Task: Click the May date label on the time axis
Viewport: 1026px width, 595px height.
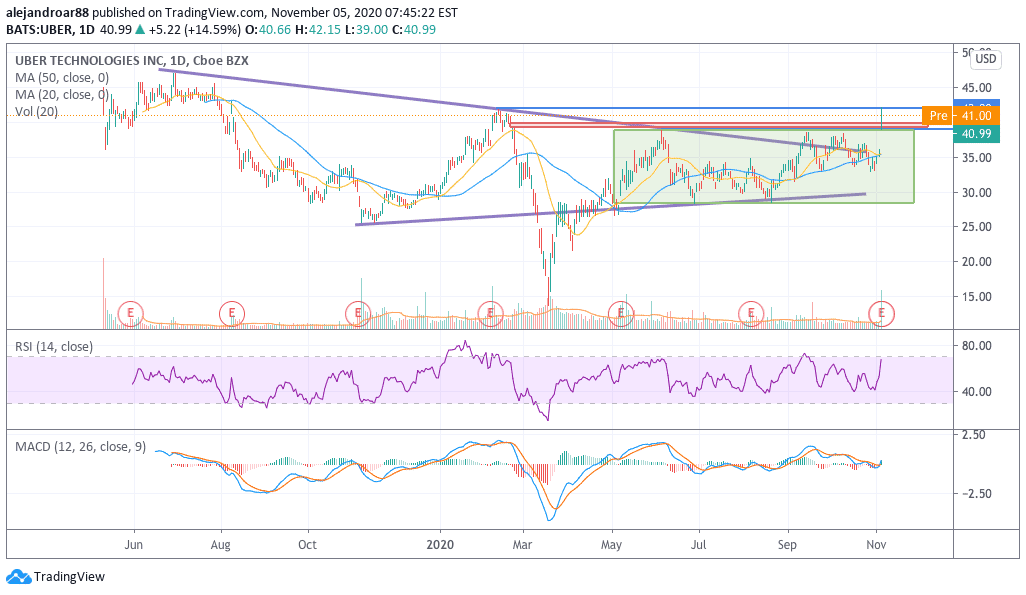Action: click(611, 545)
